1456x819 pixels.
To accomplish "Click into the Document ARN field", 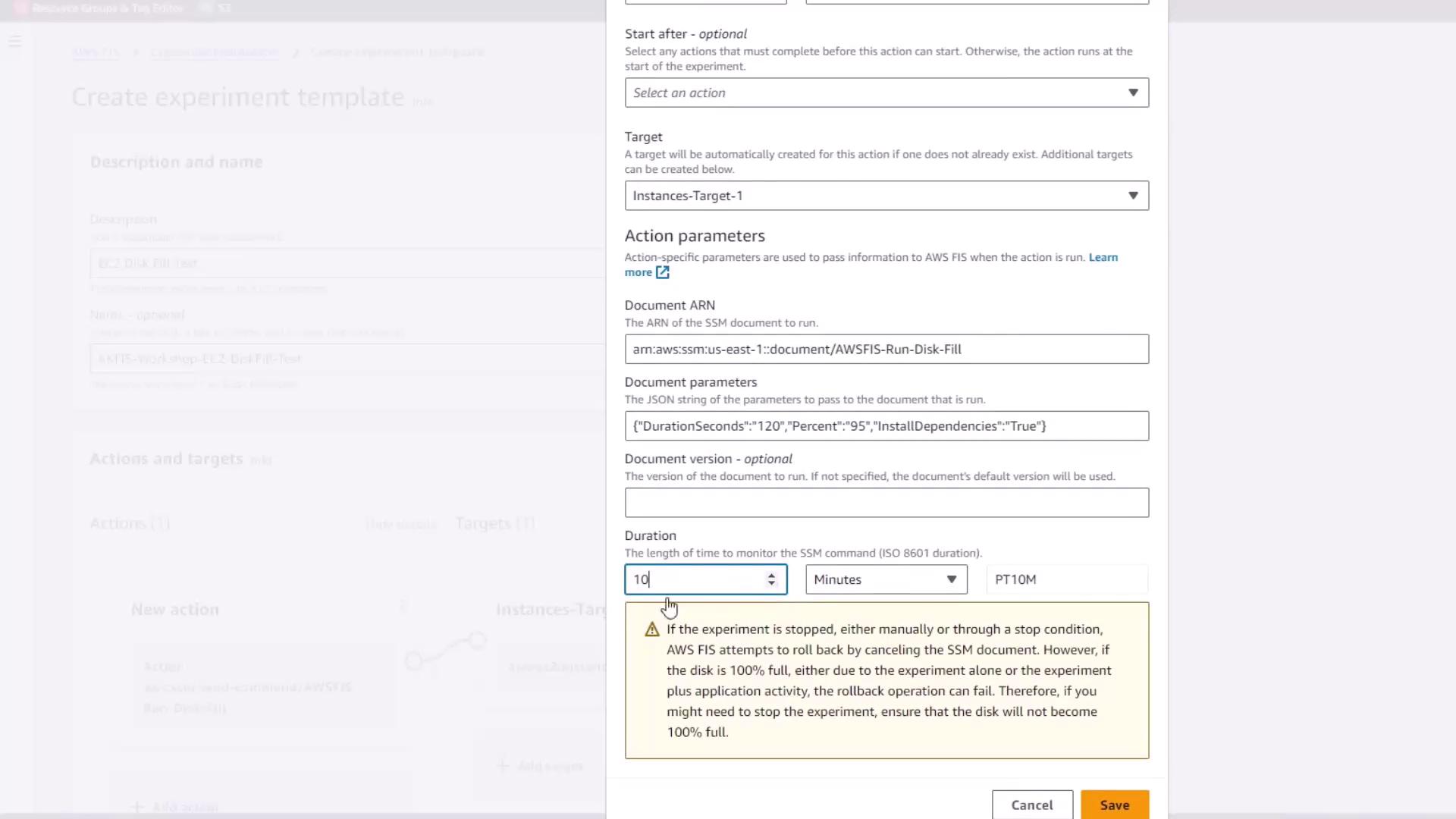I will (886, 350).
